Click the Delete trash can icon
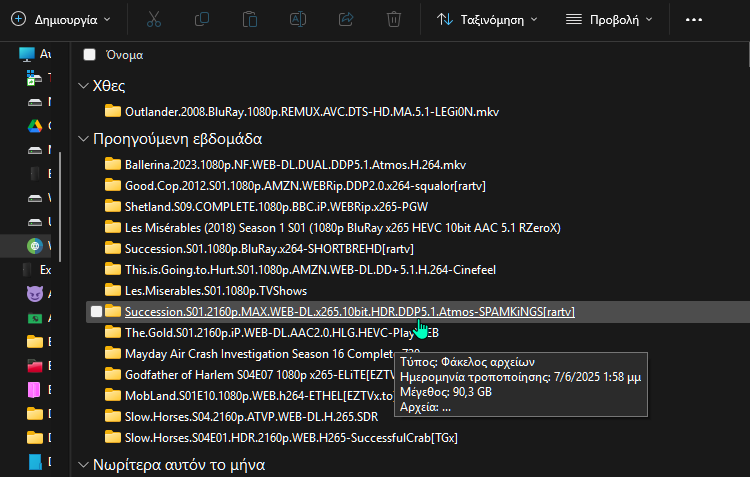Viewport: 750px width, 477px height. coord(394,20)
